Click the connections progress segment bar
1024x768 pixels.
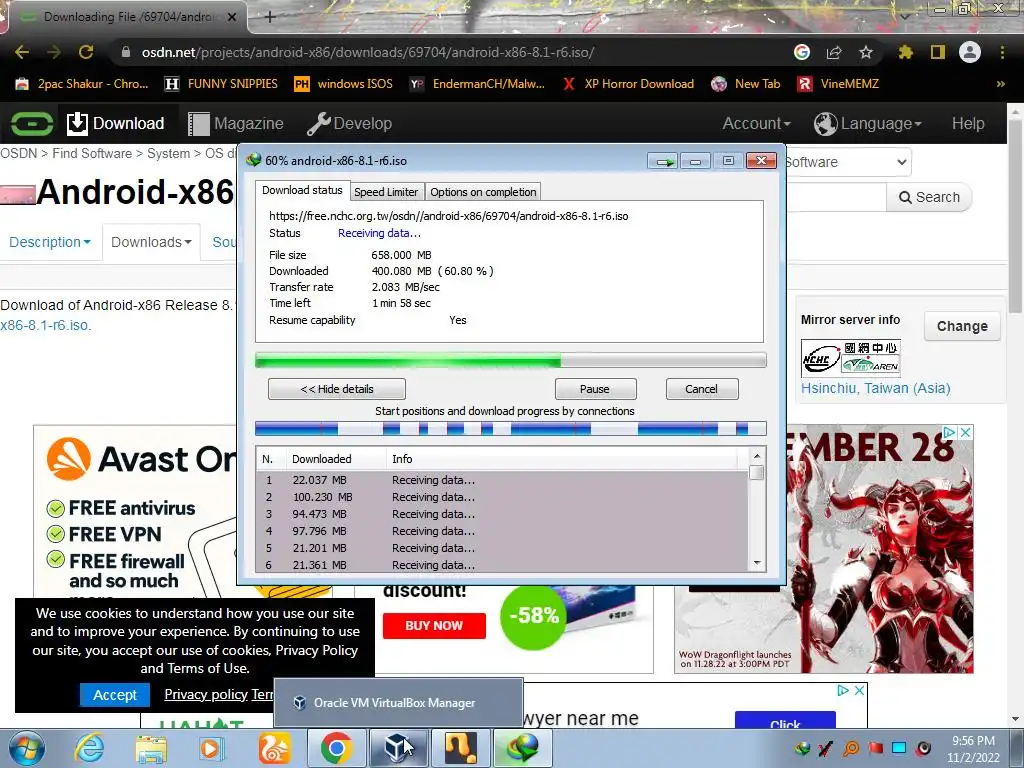click(510, 428)
